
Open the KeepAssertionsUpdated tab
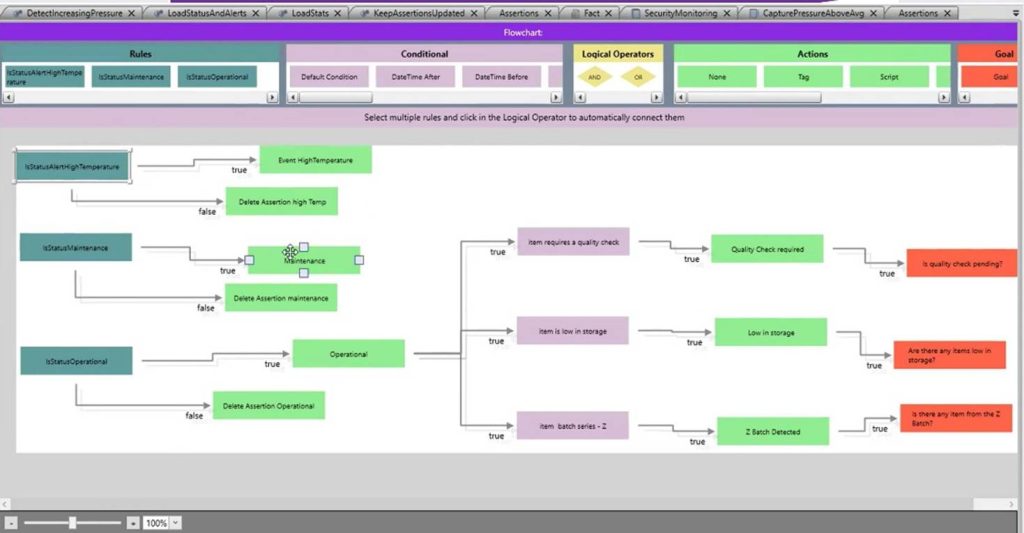click(419, 14)
